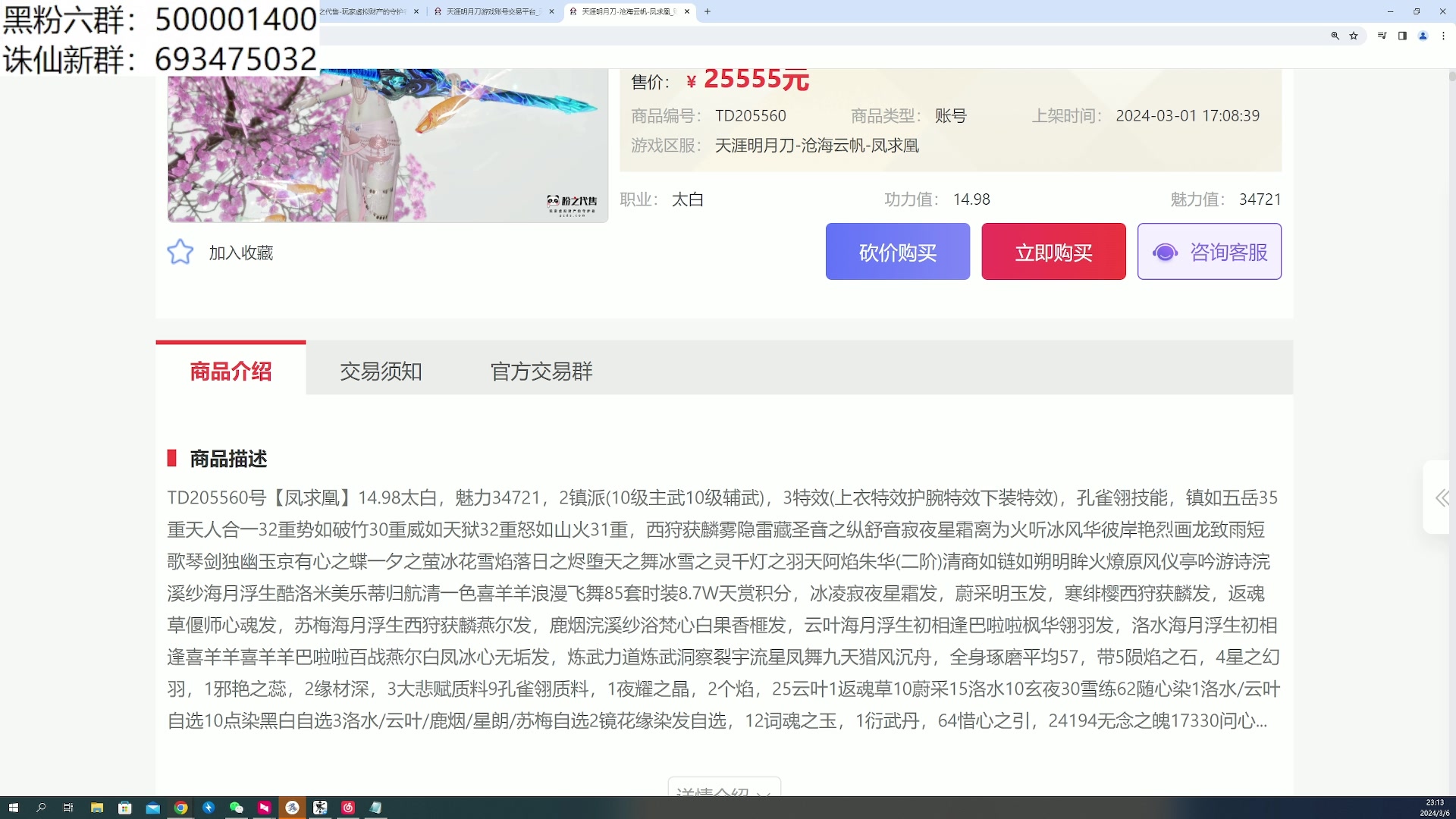Click the 立即购买 purchase button
This screenshot has height=819, width=1456.
pyautogui.click(x=1053, y=251)
